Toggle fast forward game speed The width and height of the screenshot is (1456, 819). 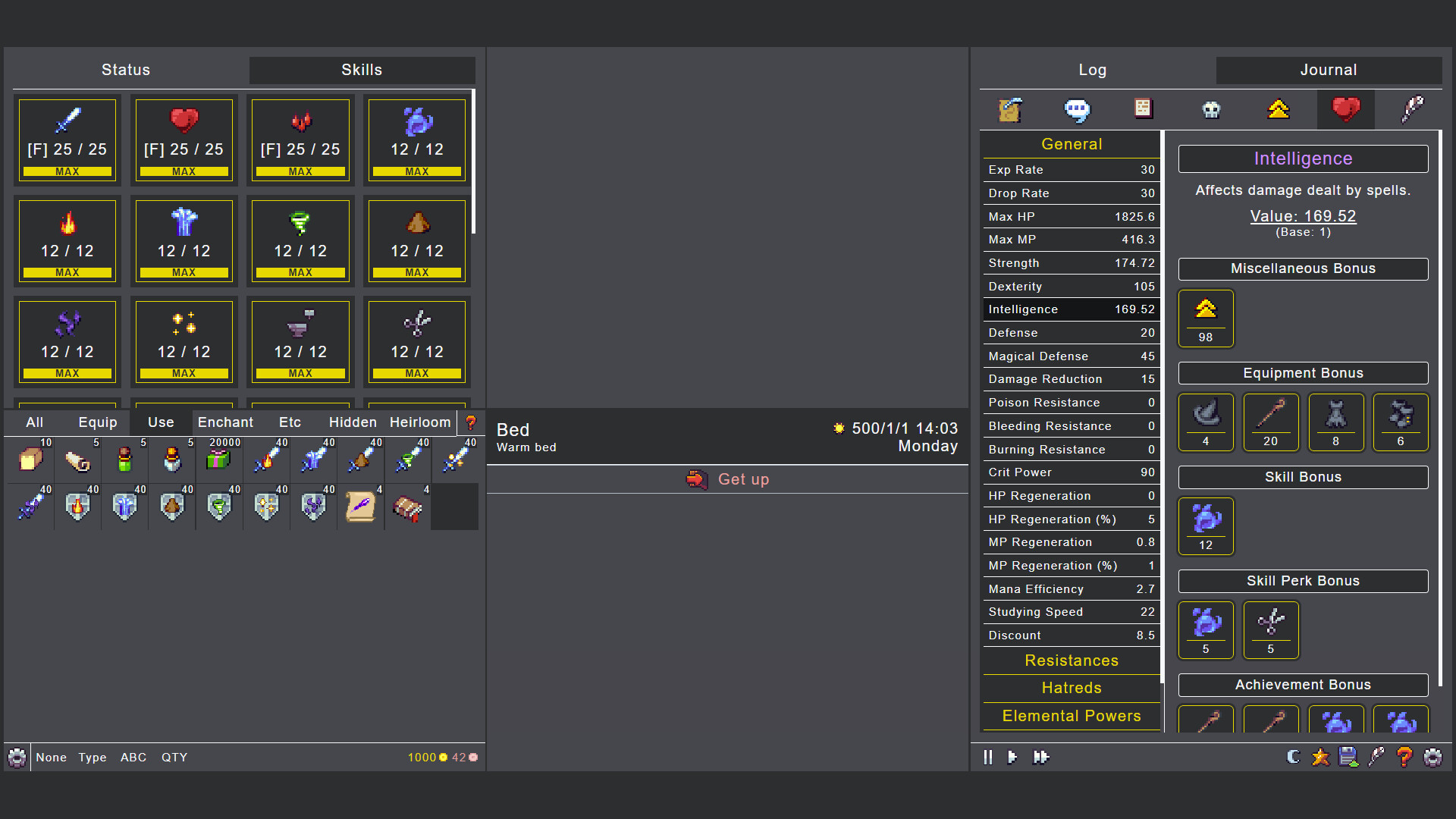[1041, 757]
